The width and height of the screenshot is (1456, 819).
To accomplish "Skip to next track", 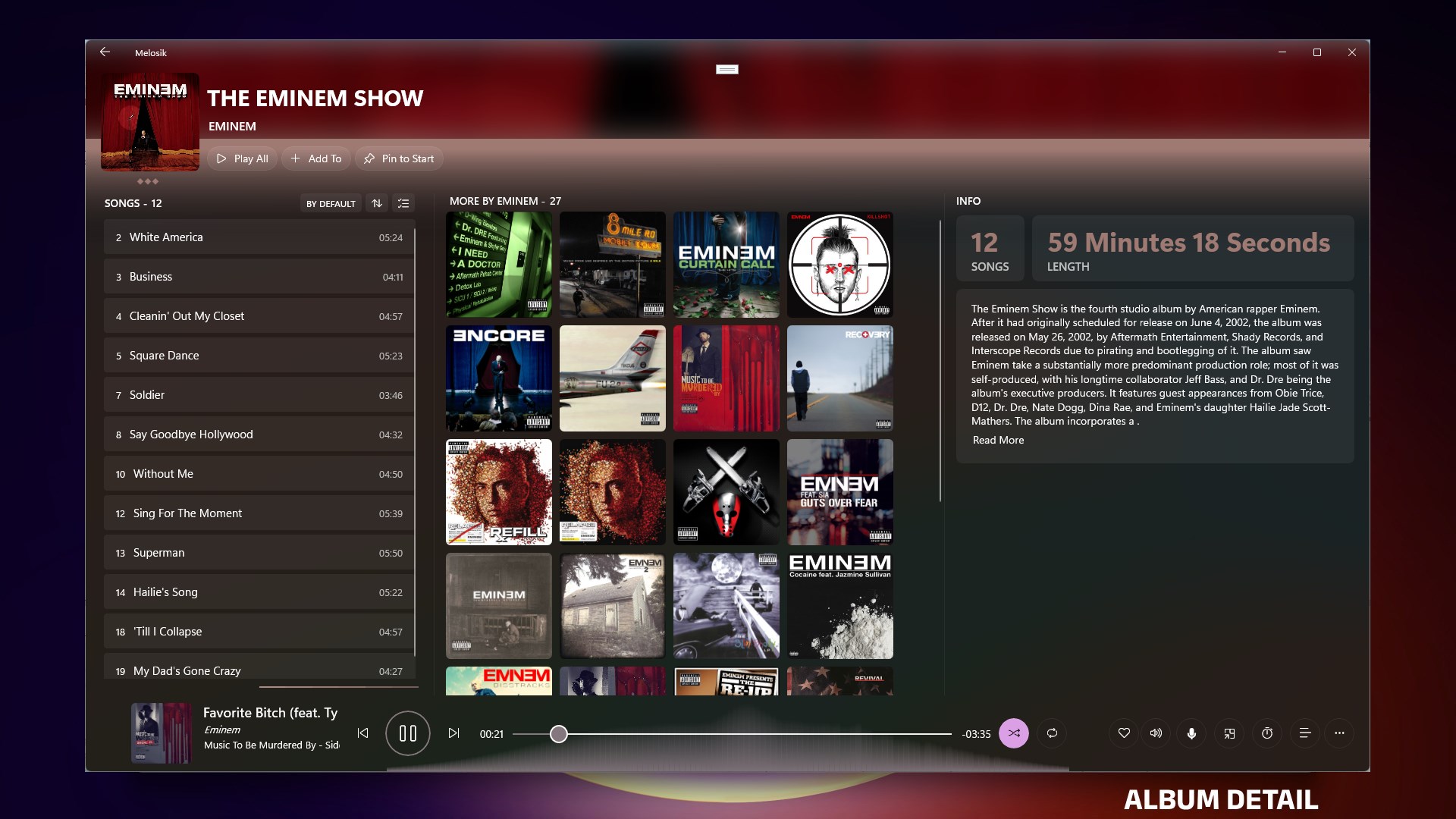I will point(453,733).
